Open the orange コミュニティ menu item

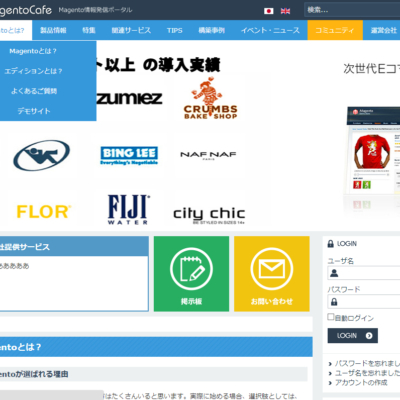335,30
